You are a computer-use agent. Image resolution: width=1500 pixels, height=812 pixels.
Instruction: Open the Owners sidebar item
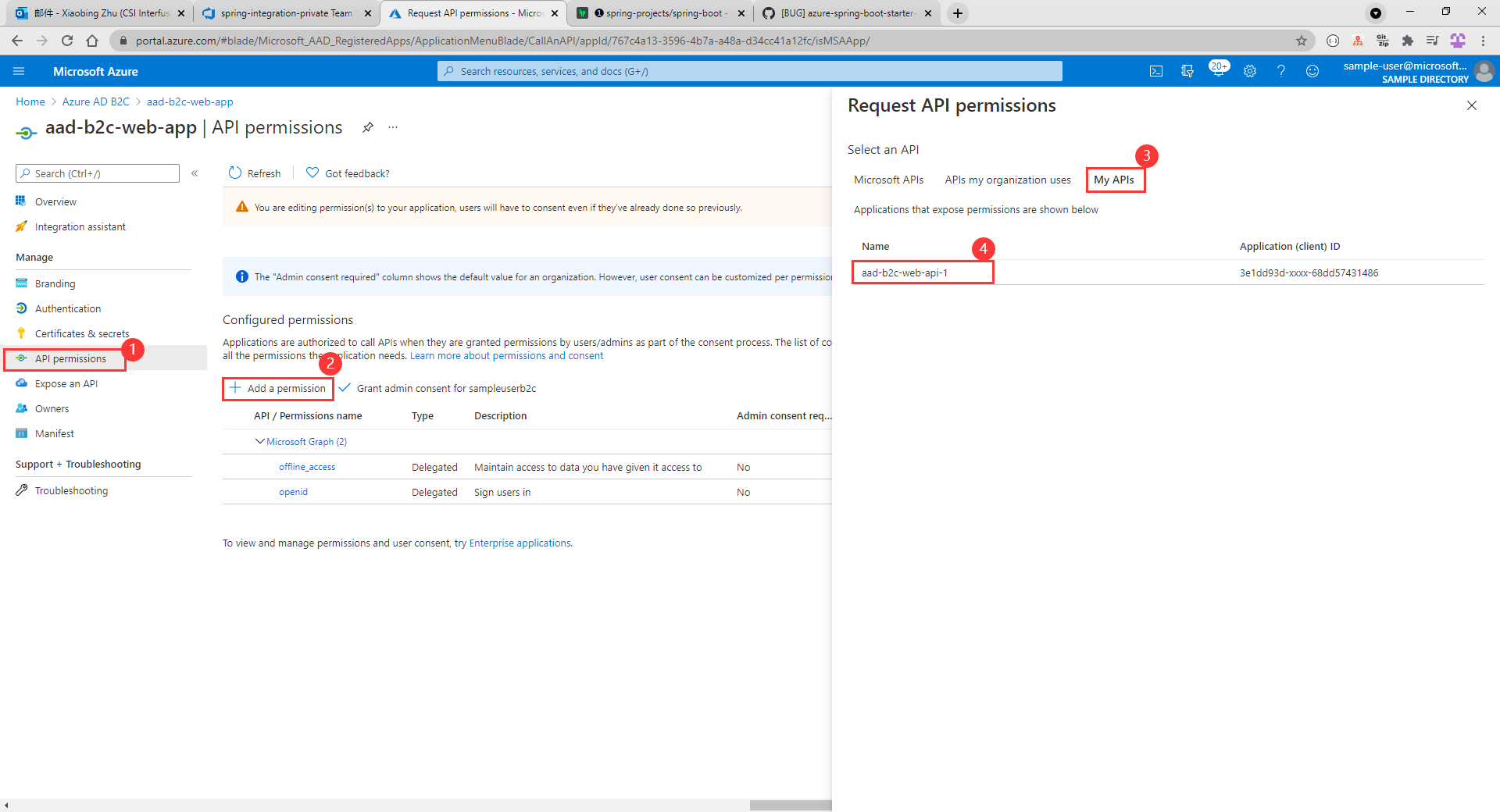pos(52,408)
